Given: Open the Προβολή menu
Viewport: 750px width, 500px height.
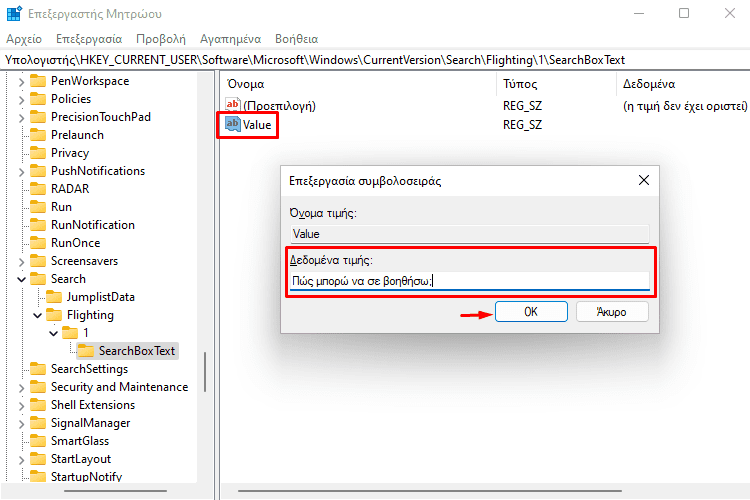Looking at the screenshot, I should coord(161,39).
